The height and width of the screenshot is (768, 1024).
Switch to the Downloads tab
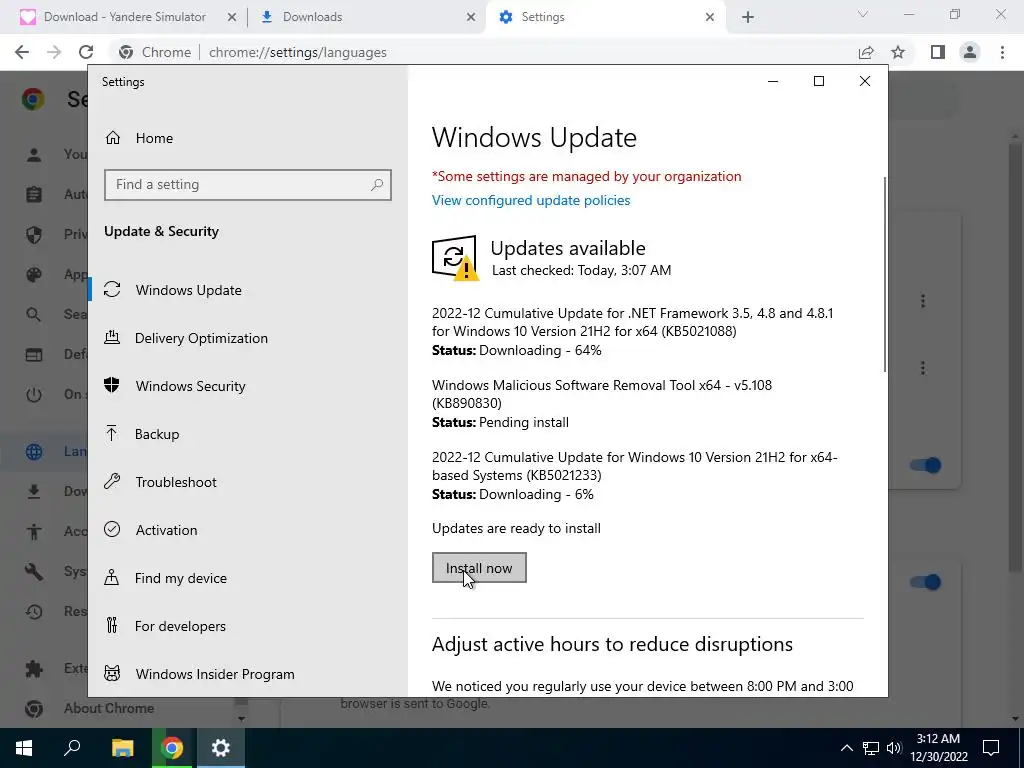pyautogui.click(x=312, y=17)
